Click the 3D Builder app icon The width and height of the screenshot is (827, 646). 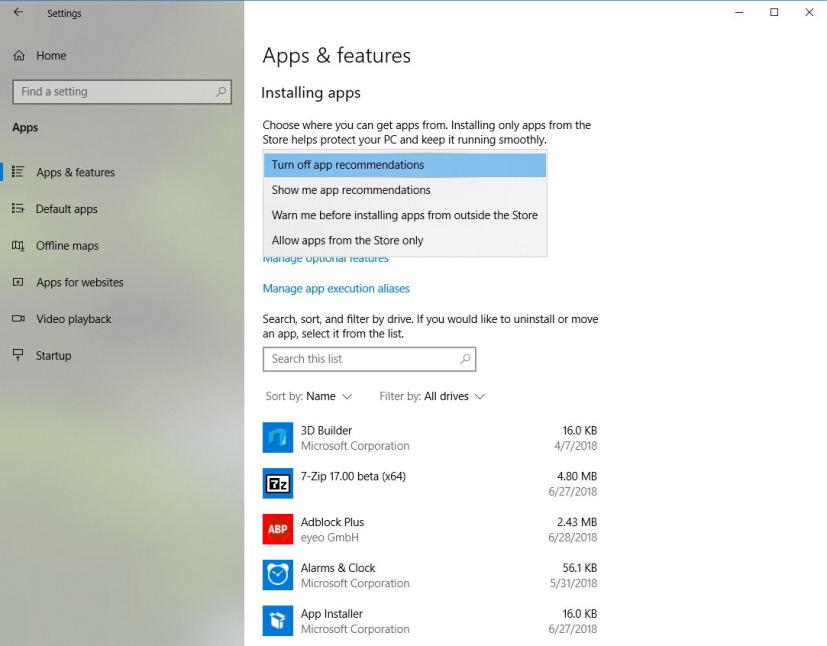point(277,436)
